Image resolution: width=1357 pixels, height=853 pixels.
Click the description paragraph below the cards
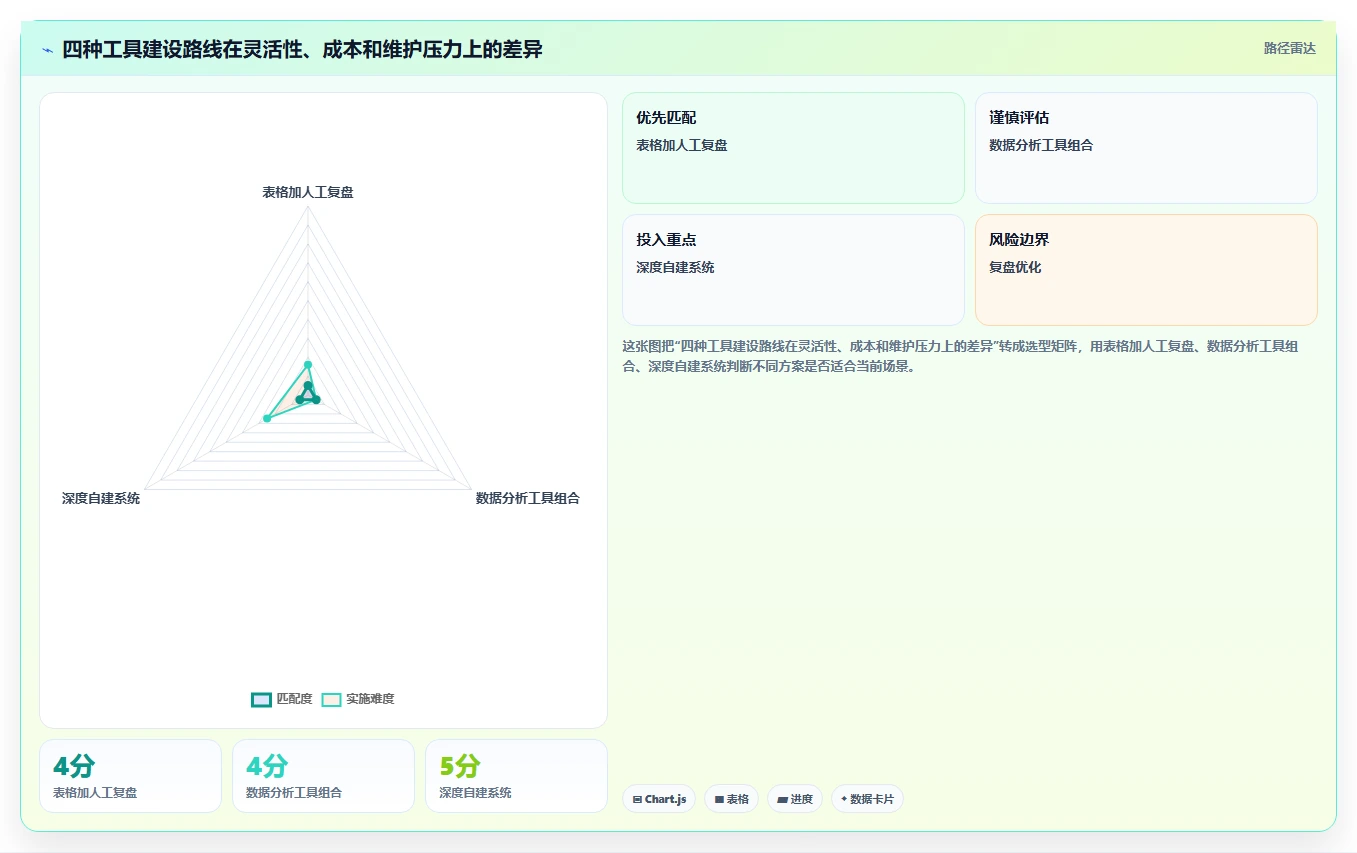click(960, 356)
